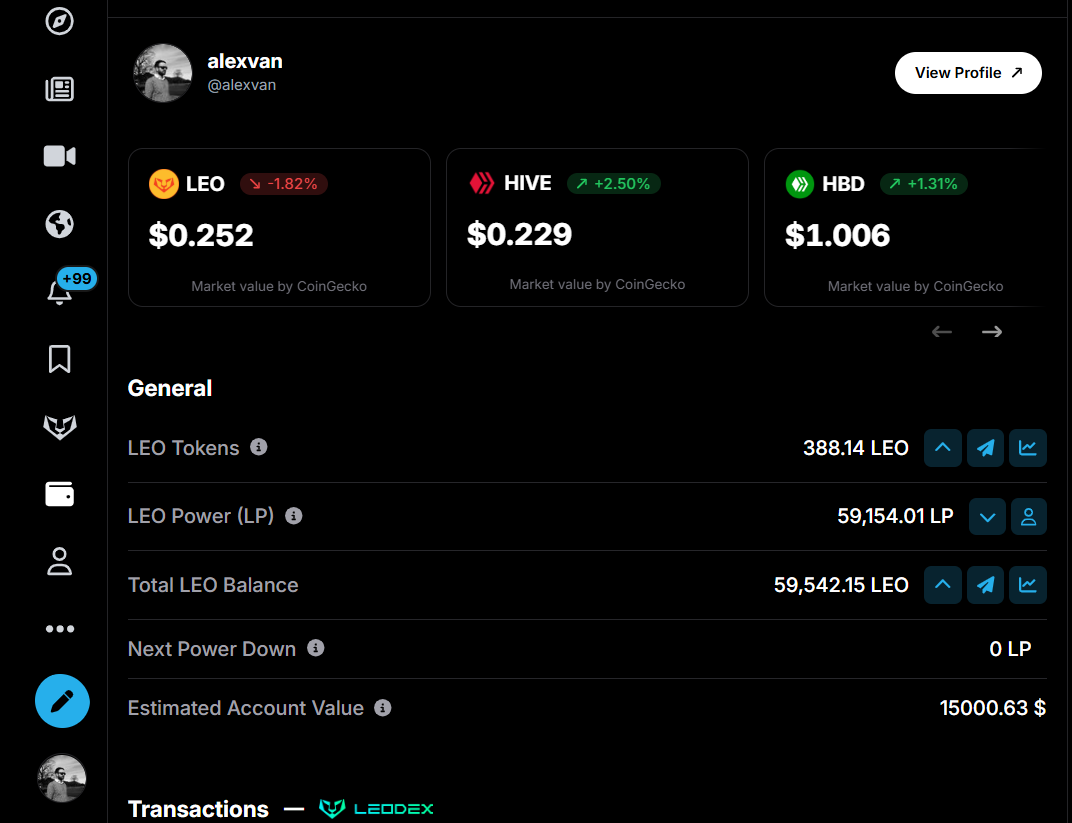Click the LEODEX link beside Transactions

(377, 809)
